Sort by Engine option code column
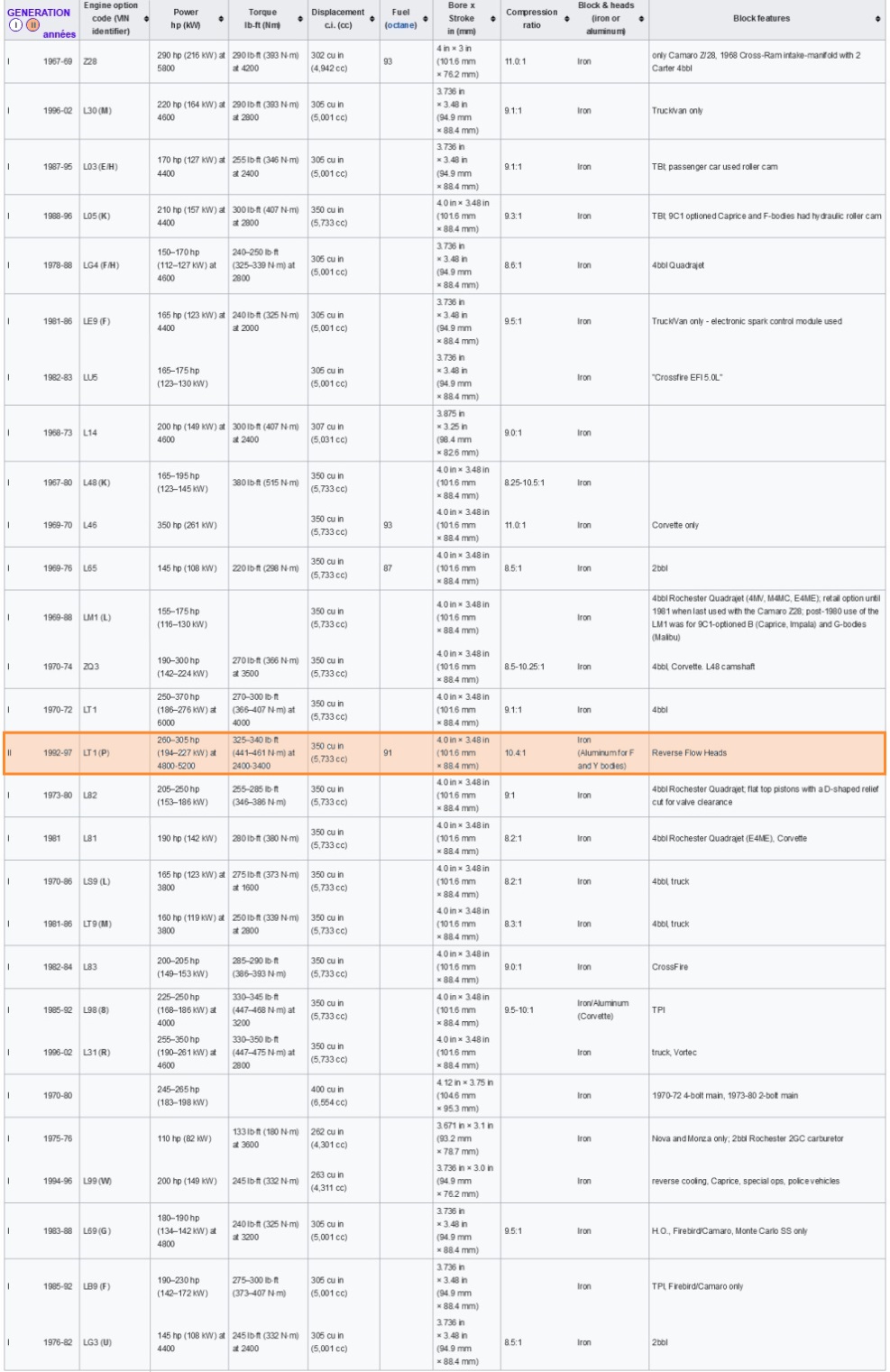Viewport: 890px width, 1372px height. [x=146, y=19]
